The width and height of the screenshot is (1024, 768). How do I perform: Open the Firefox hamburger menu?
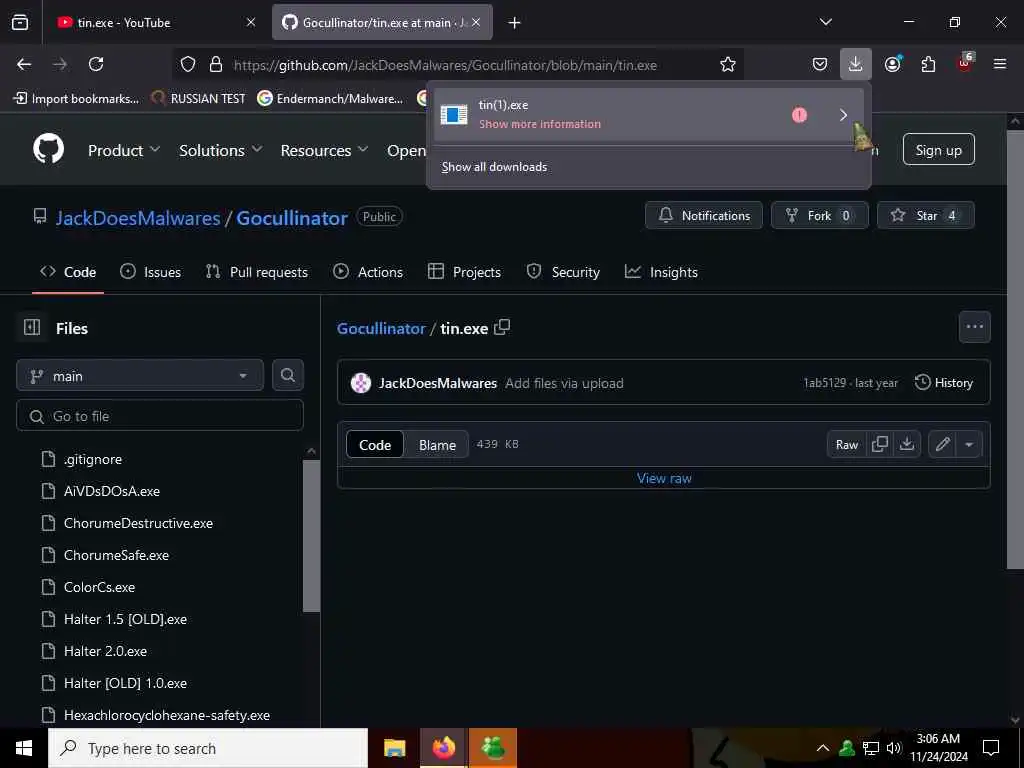999,64
